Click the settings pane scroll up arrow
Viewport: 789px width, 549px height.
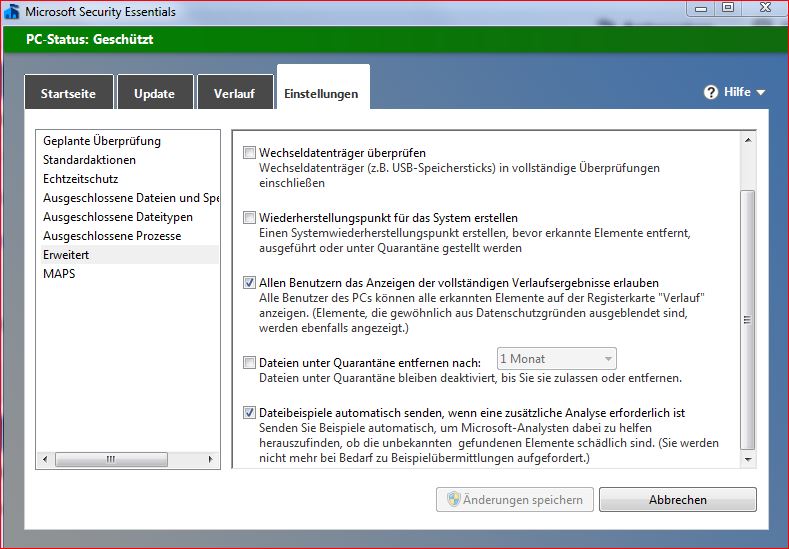pos(748,140)
